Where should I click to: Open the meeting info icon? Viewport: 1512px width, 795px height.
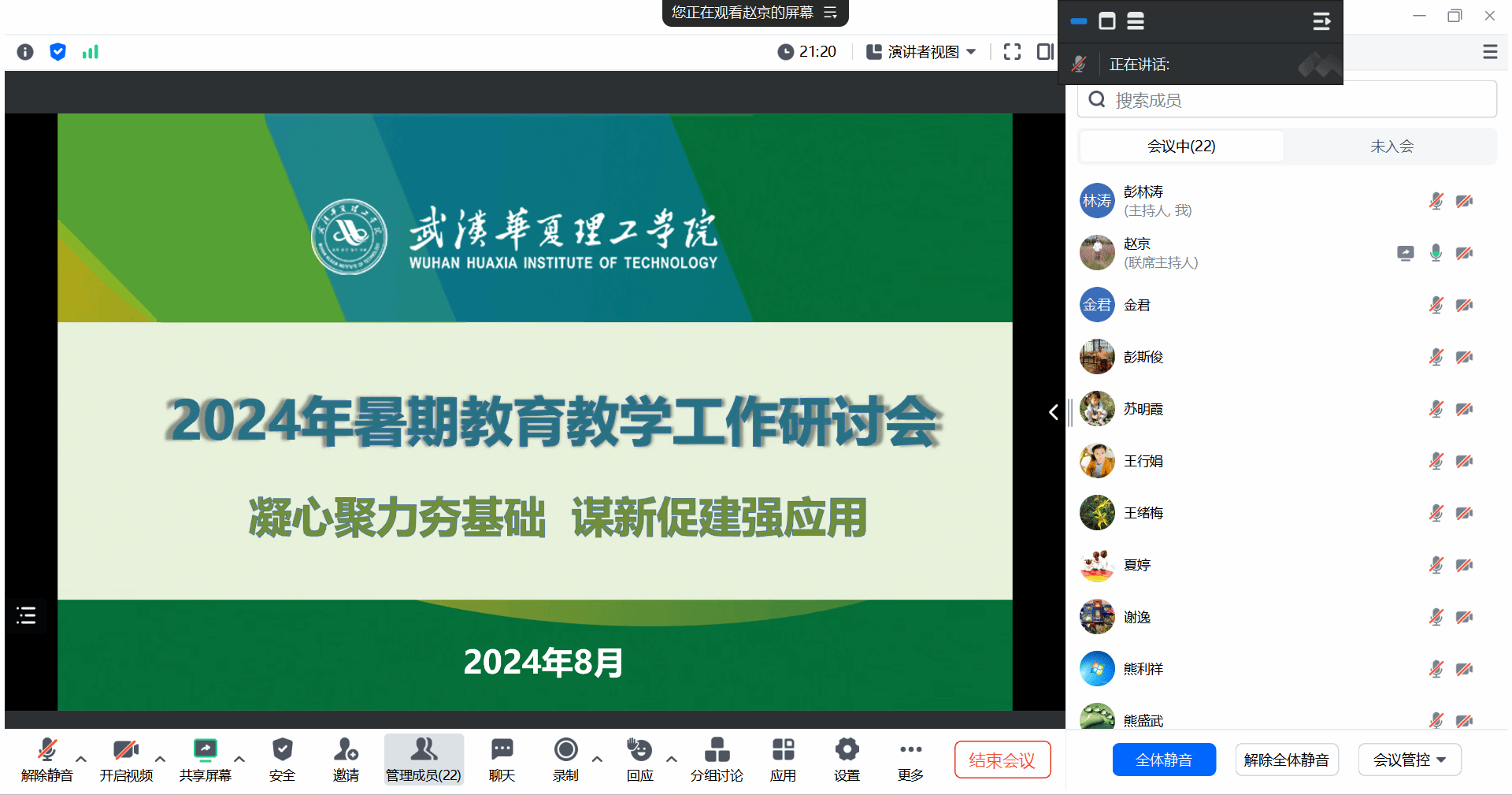coord(25,52)
